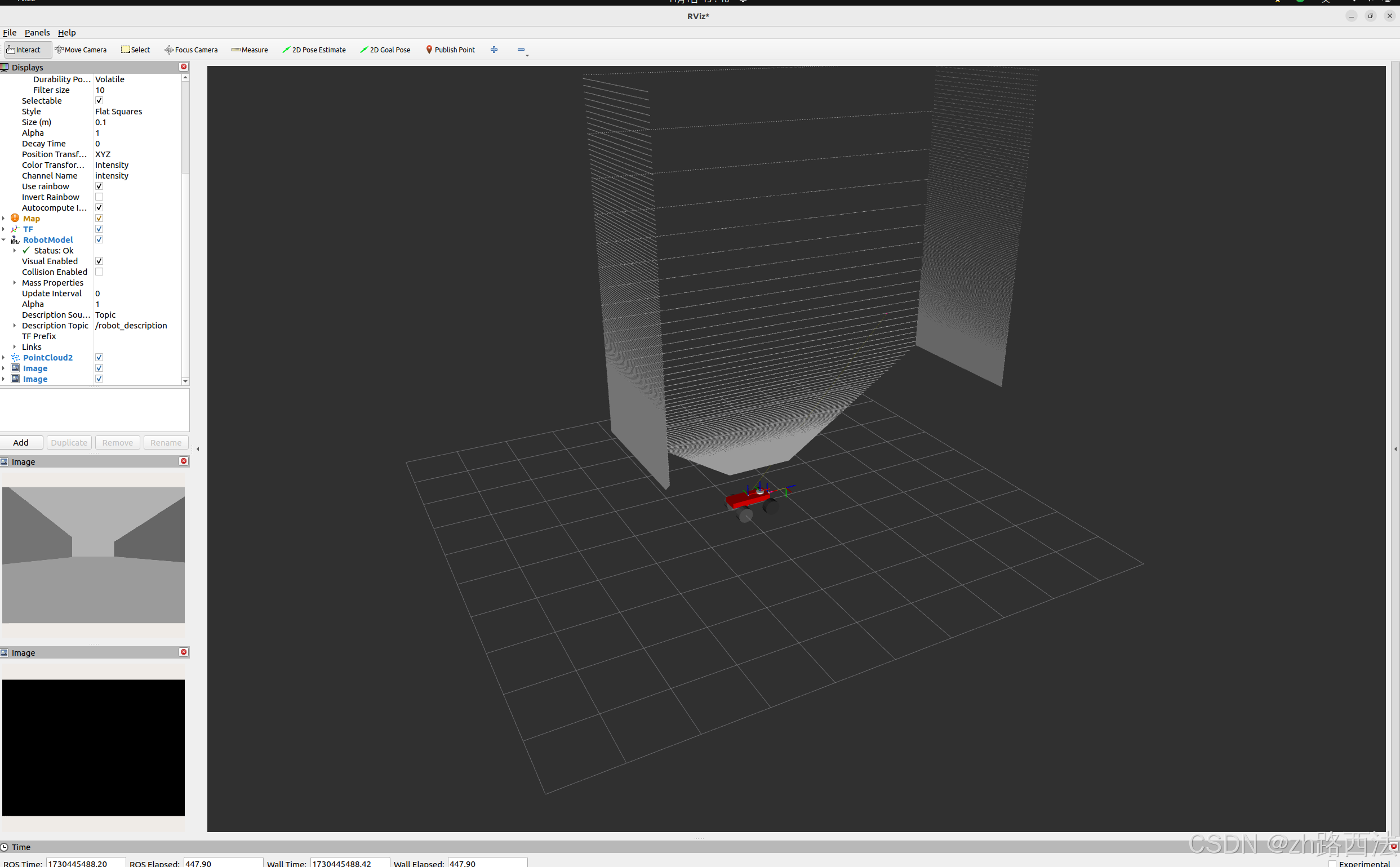Expand the PointCloud2 display item
The width and height of the screenshot is (1400, 867).
[4, 358]
